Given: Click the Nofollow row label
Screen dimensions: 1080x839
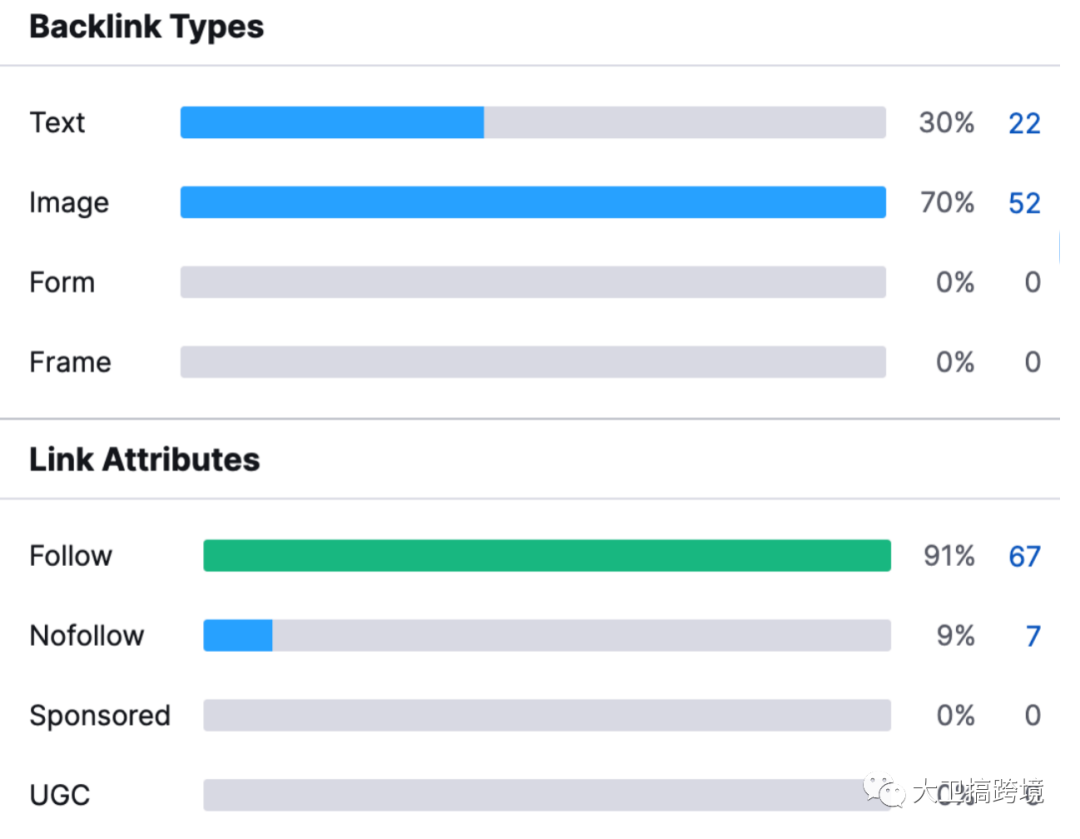Looking at the screenshot, I should (x=86, y=636).
